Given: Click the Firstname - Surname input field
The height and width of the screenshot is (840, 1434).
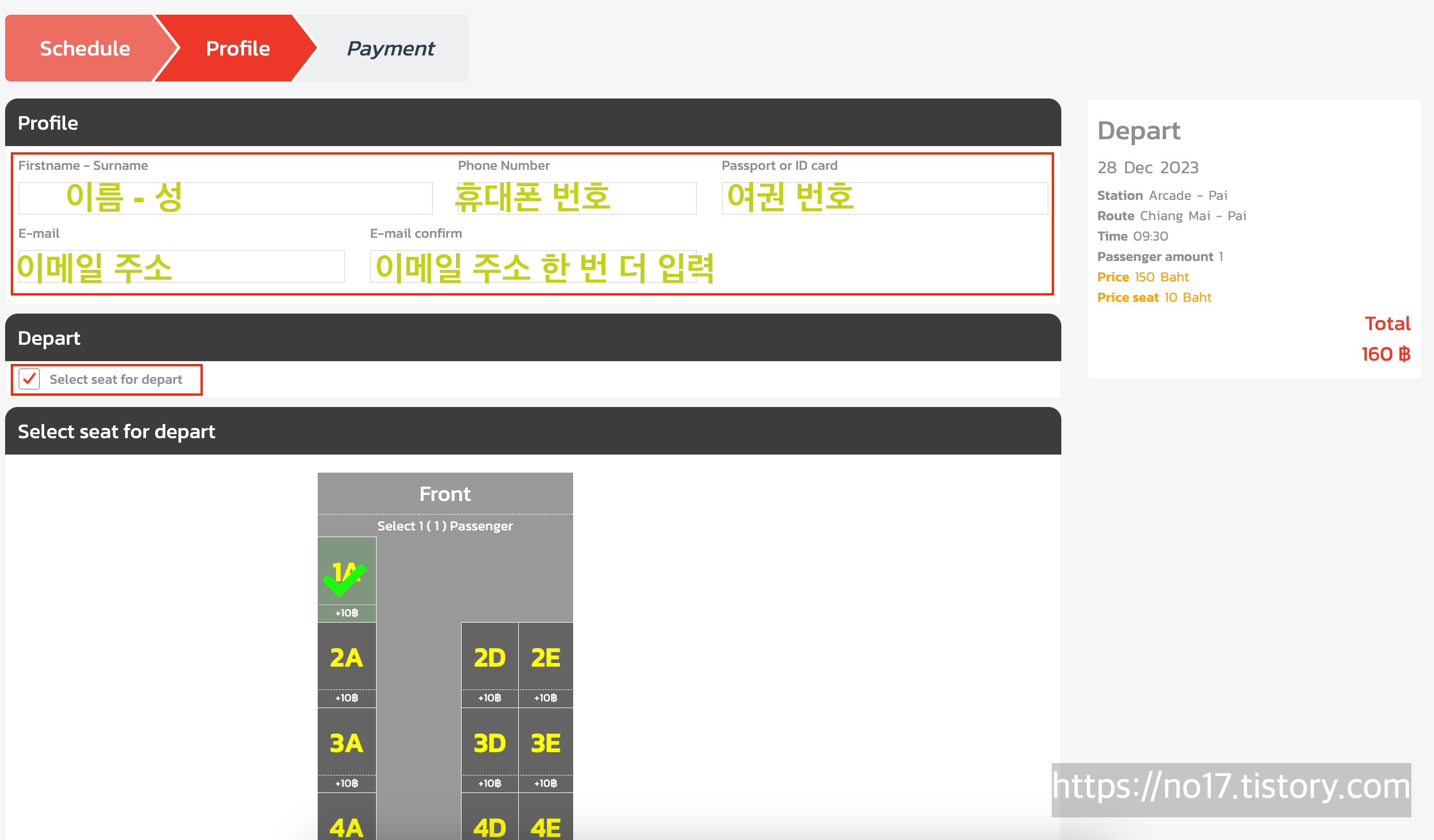Looking at the screenshot, I should [225, 198].
